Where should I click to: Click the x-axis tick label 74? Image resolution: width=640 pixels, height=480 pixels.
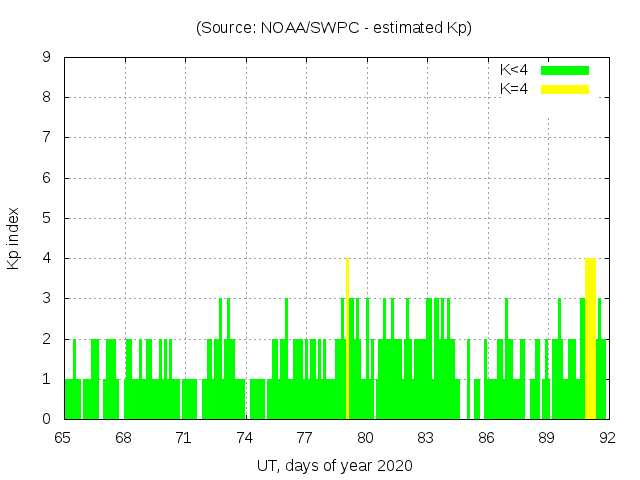click(244, 437)
